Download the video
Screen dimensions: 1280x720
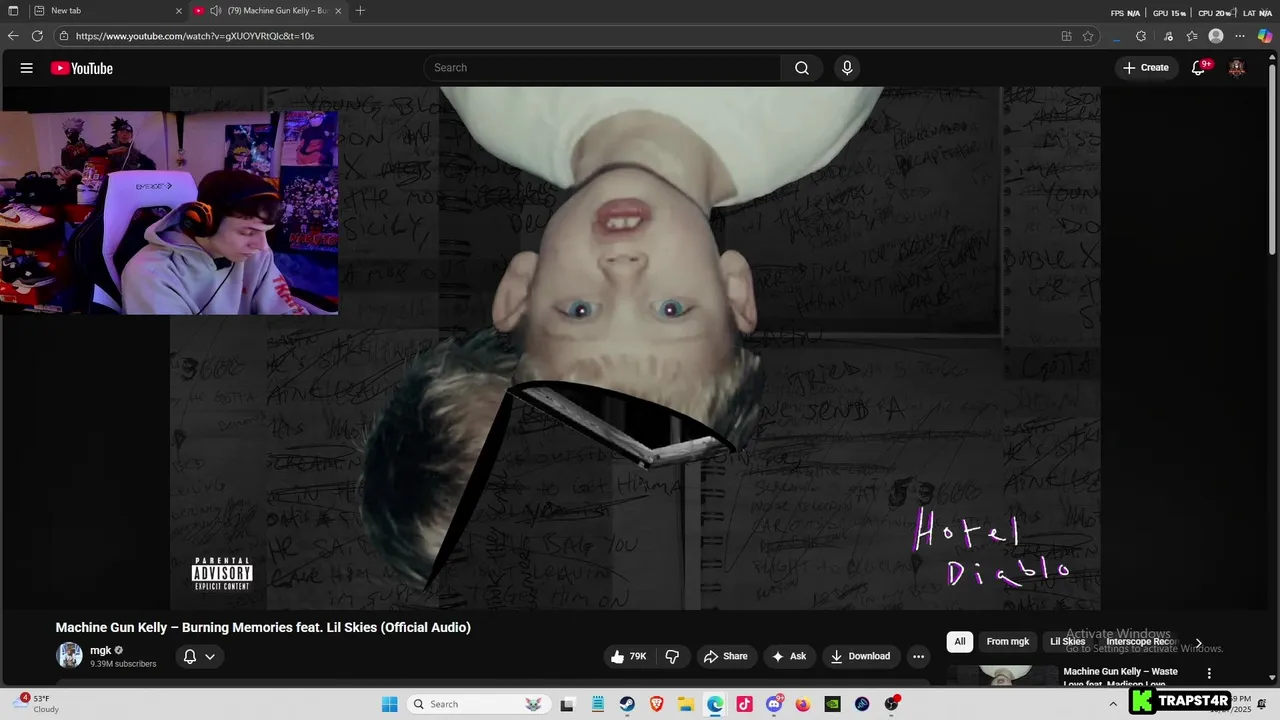coord(859,656)
